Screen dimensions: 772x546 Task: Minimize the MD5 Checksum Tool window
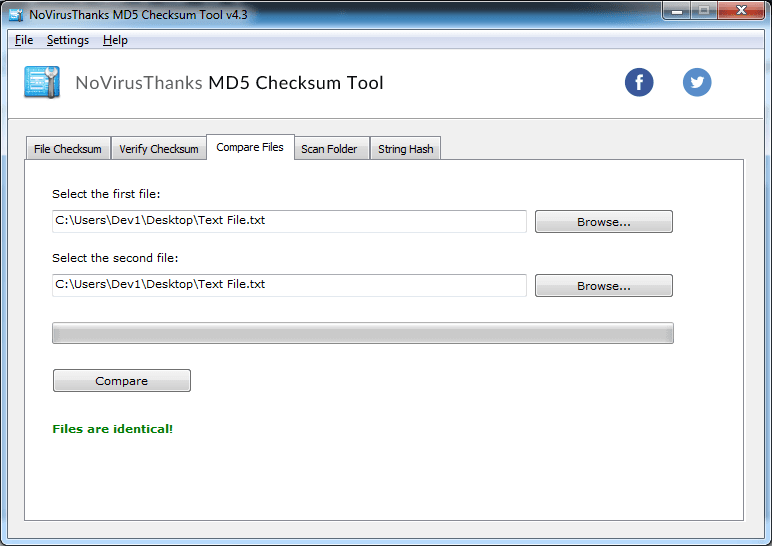tap(677, 10)
